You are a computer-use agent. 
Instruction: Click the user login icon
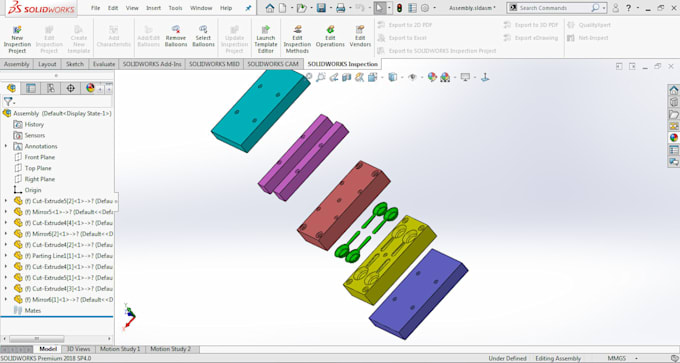[616, 8]
